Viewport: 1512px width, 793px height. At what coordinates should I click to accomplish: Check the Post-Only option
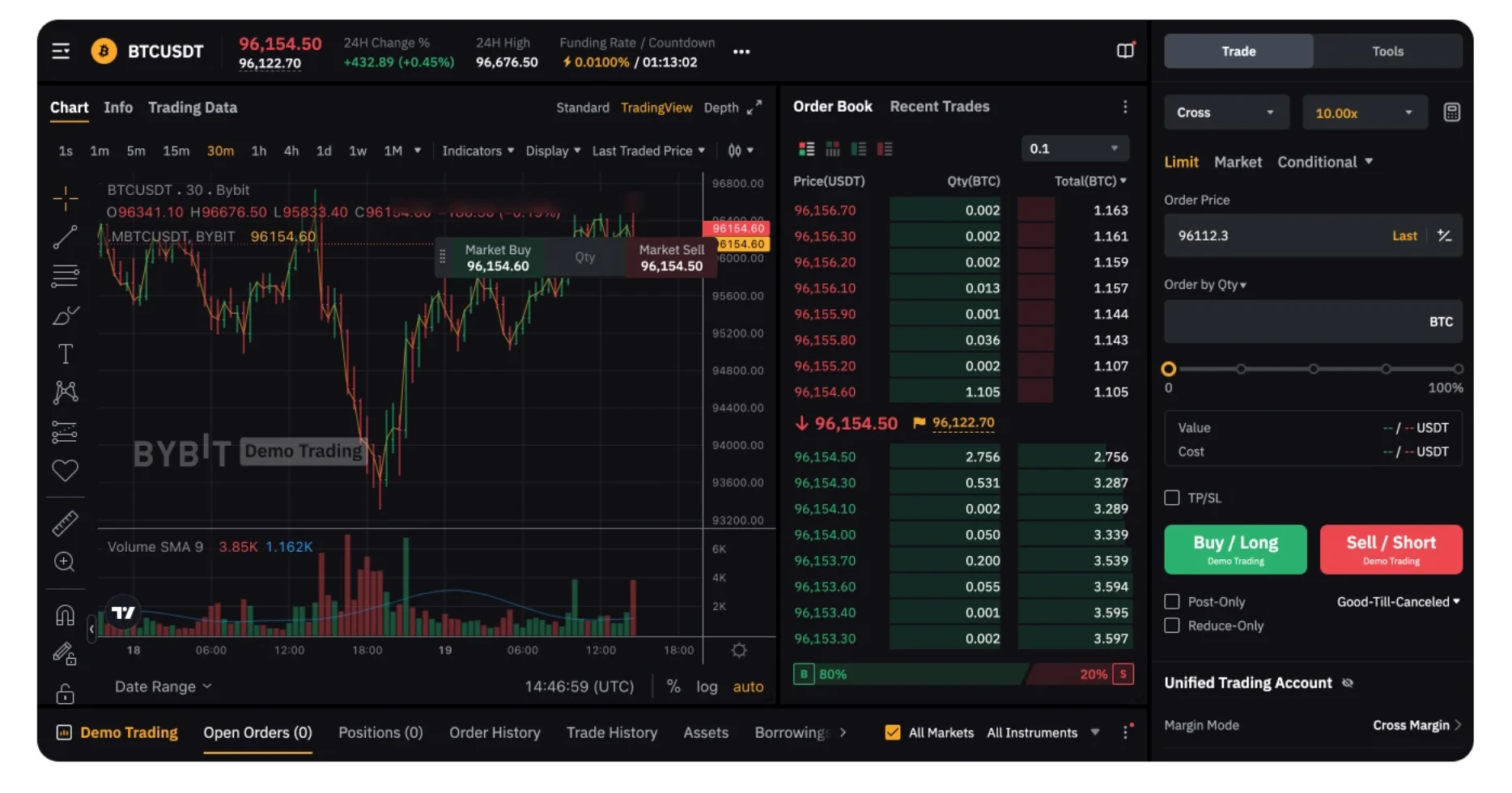[1172, 601]
